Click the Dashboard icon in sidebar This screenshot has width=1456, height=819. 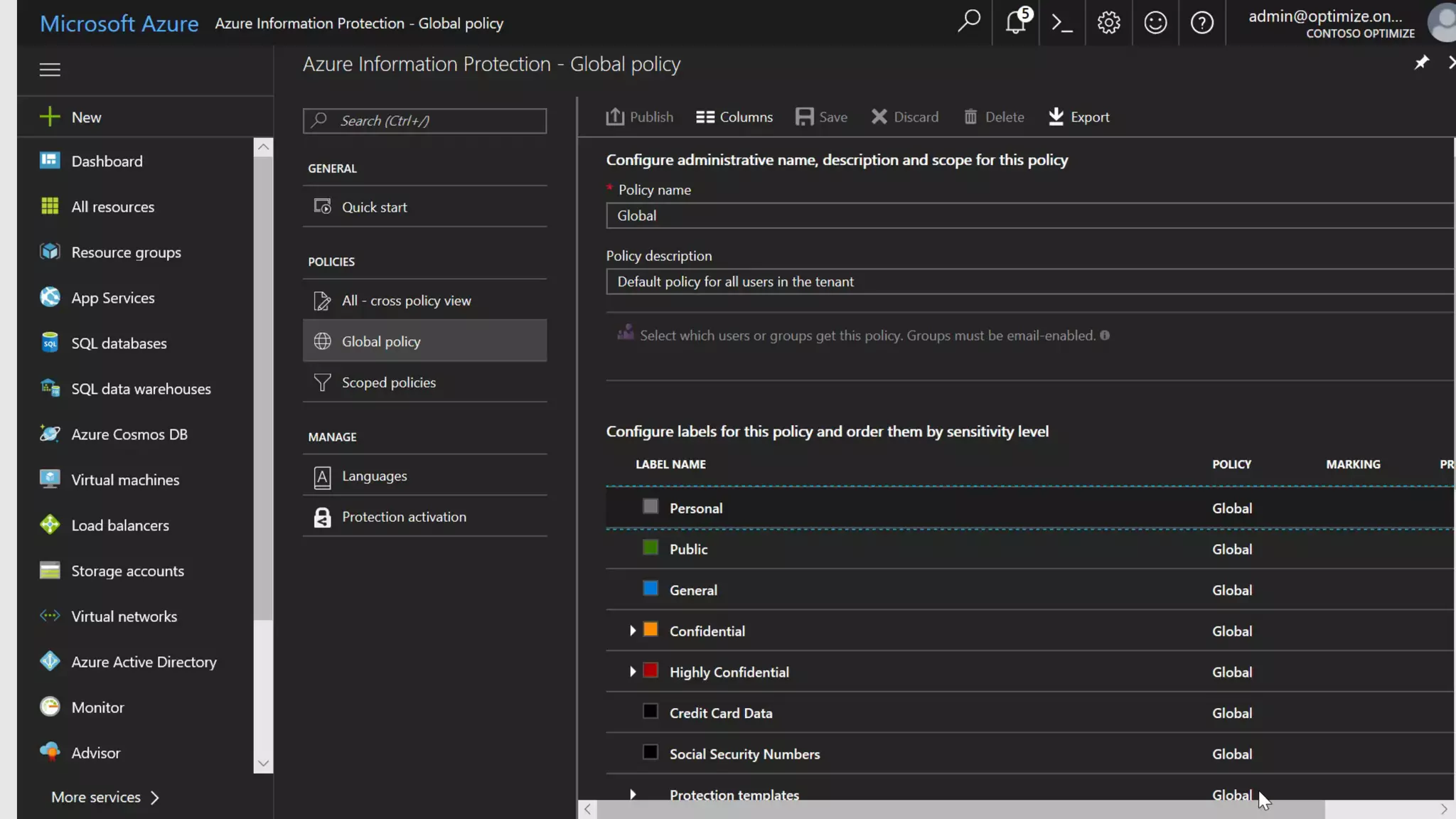(x=50, y=161)
